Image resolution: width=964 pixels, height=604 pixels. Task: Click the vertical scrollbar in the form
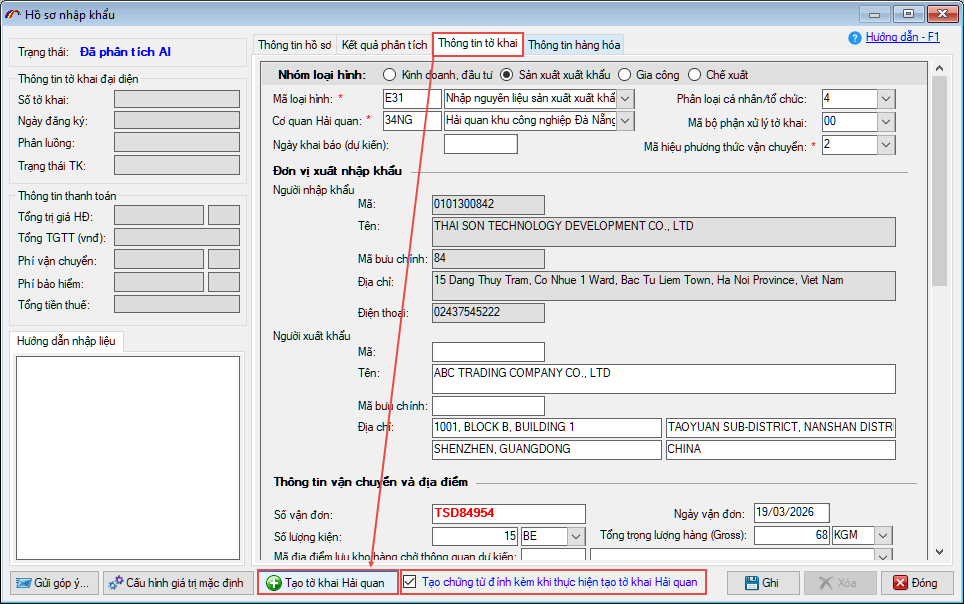tap(938, 300)
